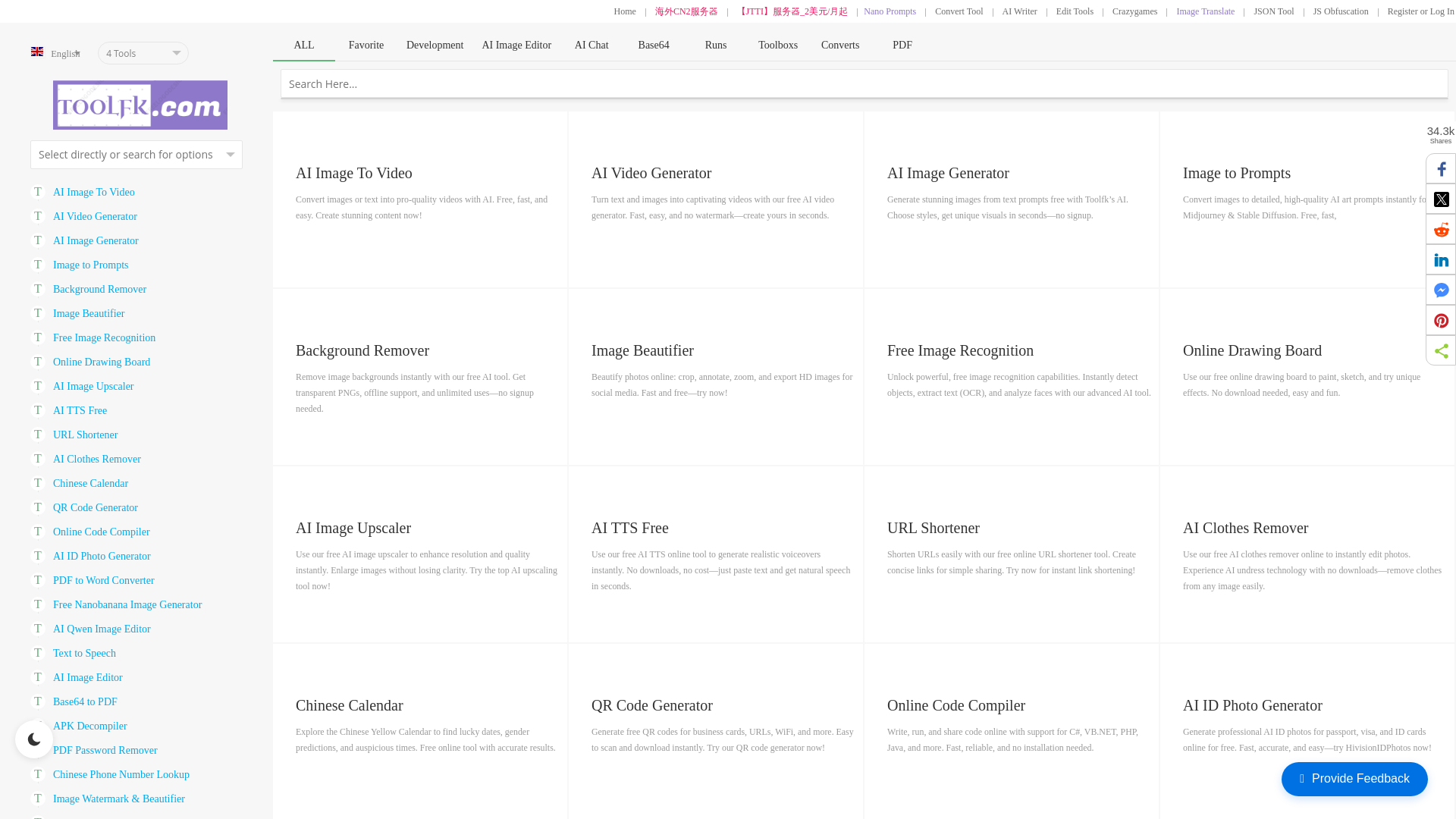Viewport: 1456px width, 819px height.
Task: Switch to the PDF tab
Action: click(x=902, y=45)
